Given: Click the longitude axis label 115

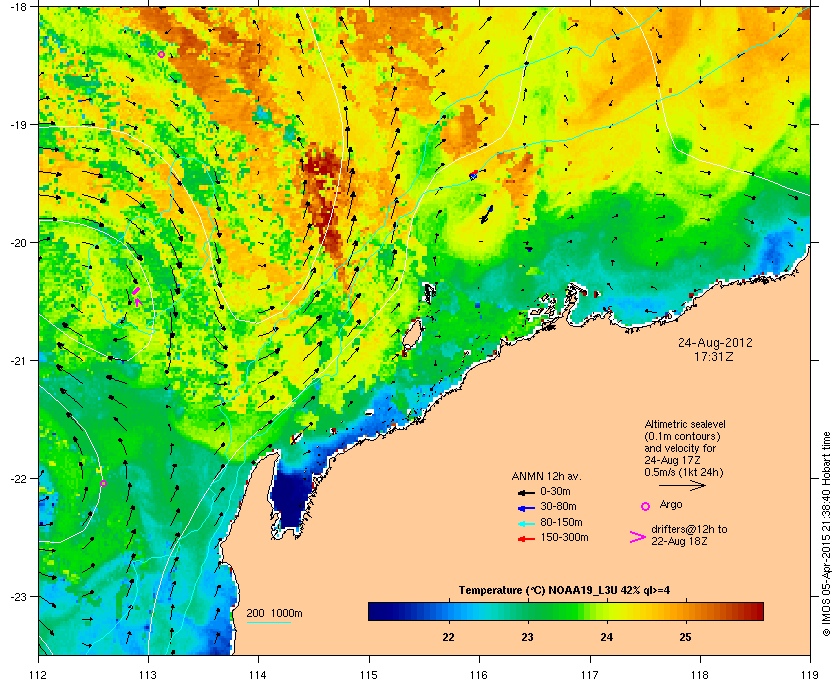Looking at the screenshot, I should coord(369,674).
